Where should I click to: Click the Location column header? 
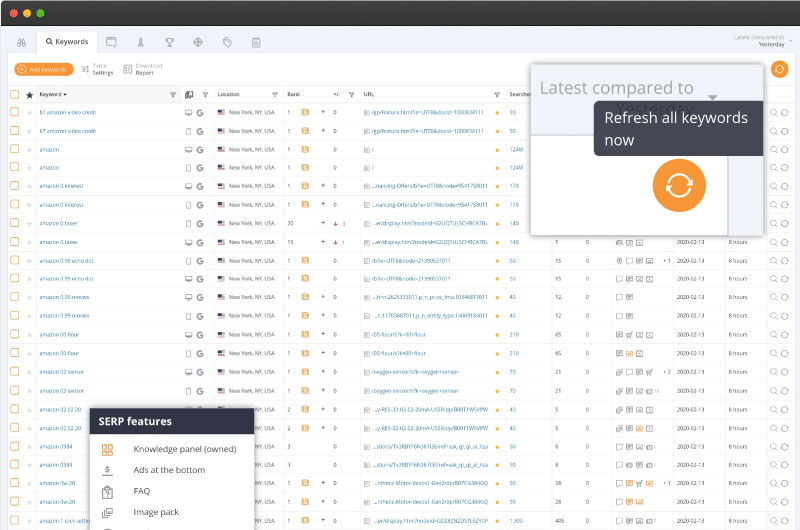point(228,94)
